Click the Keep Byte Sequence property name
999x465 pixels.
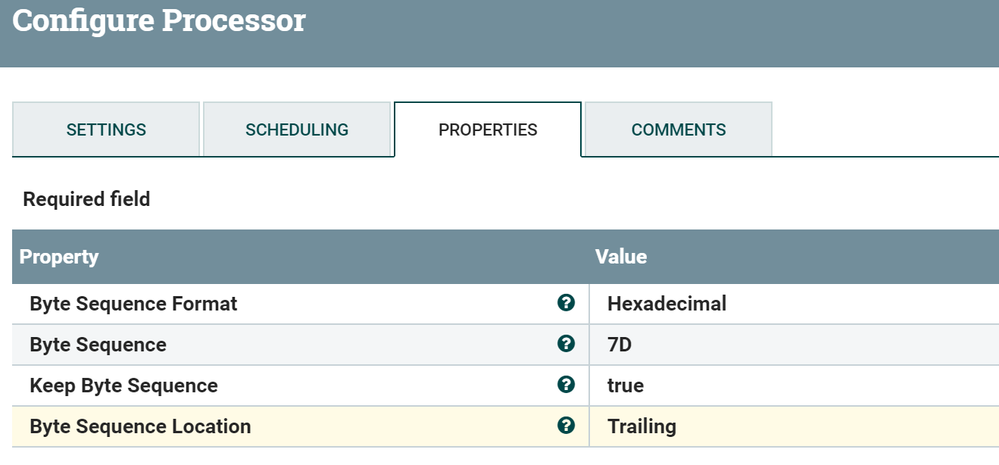click(x=124, y=385)
